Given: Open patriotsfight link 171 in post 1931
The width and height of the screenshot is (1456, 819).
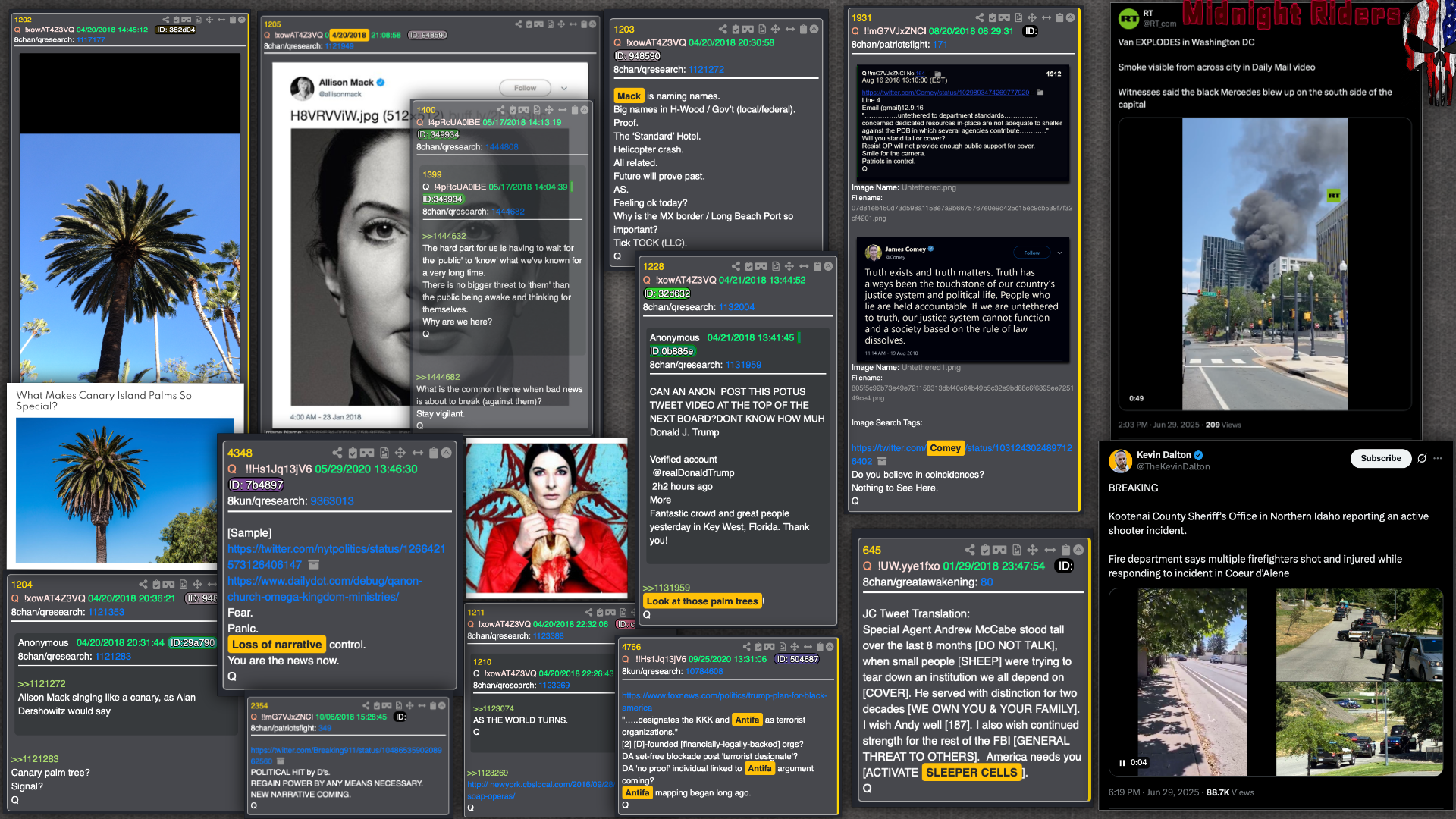Looking at the screenshot, I should (940, 45).
